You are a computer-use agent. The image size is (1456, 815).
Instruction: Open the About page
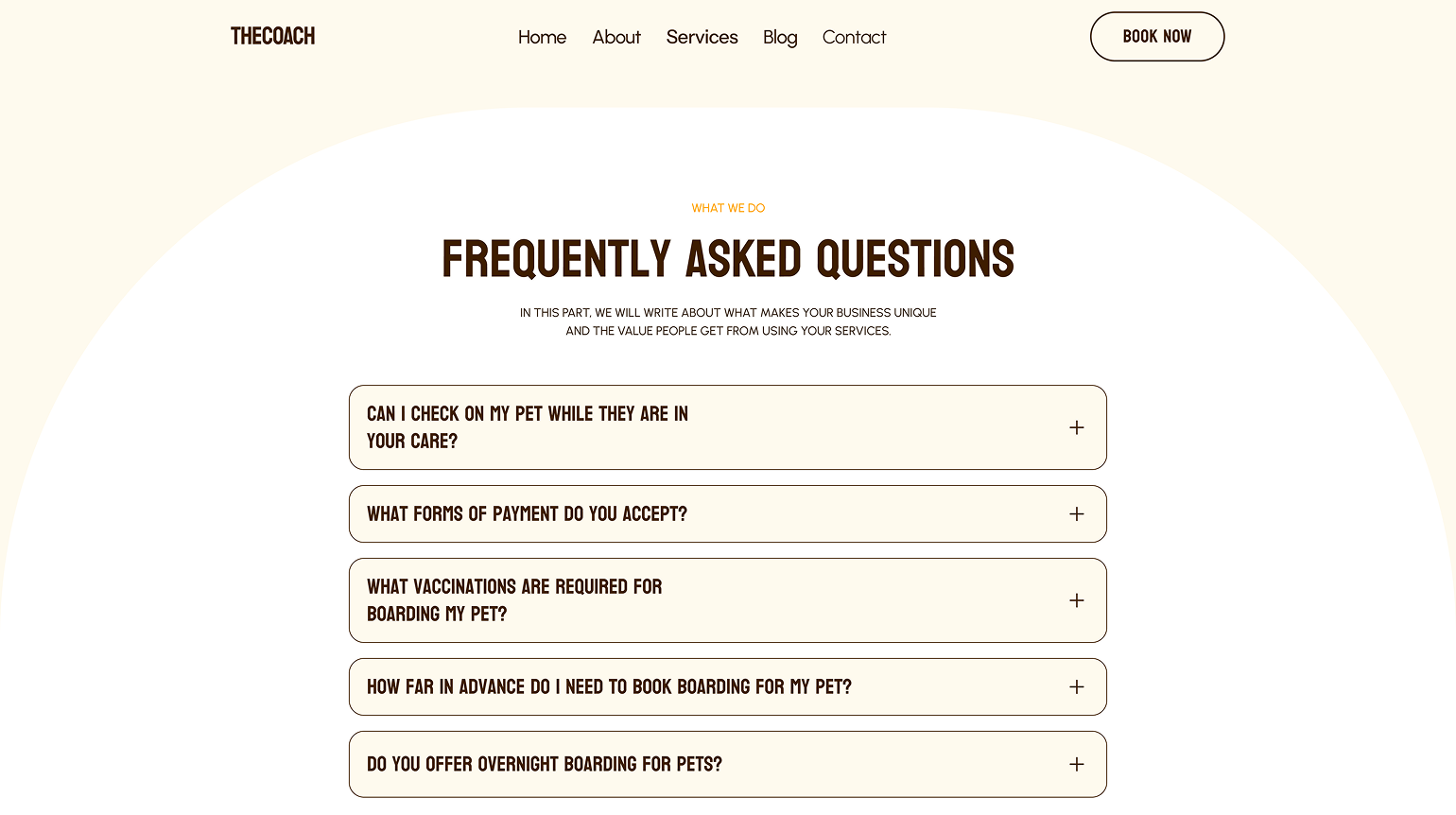click(x=616, y=37)
